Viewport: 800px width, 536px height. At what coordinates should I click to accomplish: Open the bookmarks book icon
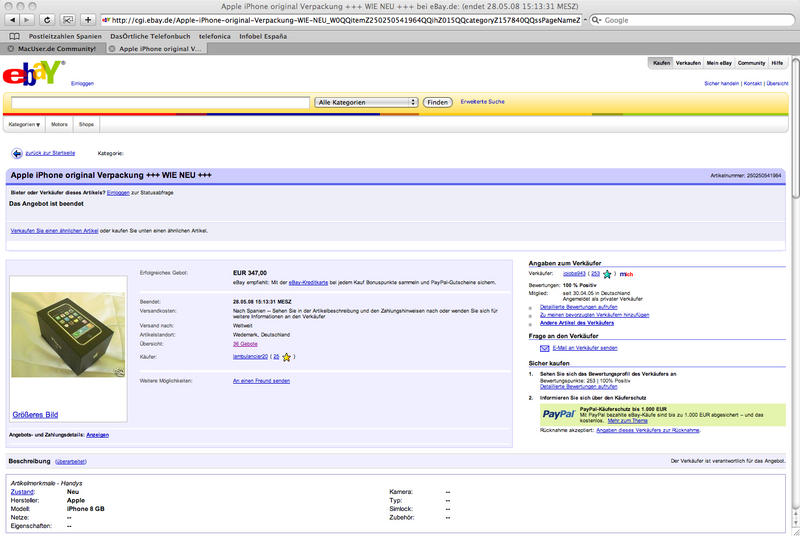pos(15,36)
